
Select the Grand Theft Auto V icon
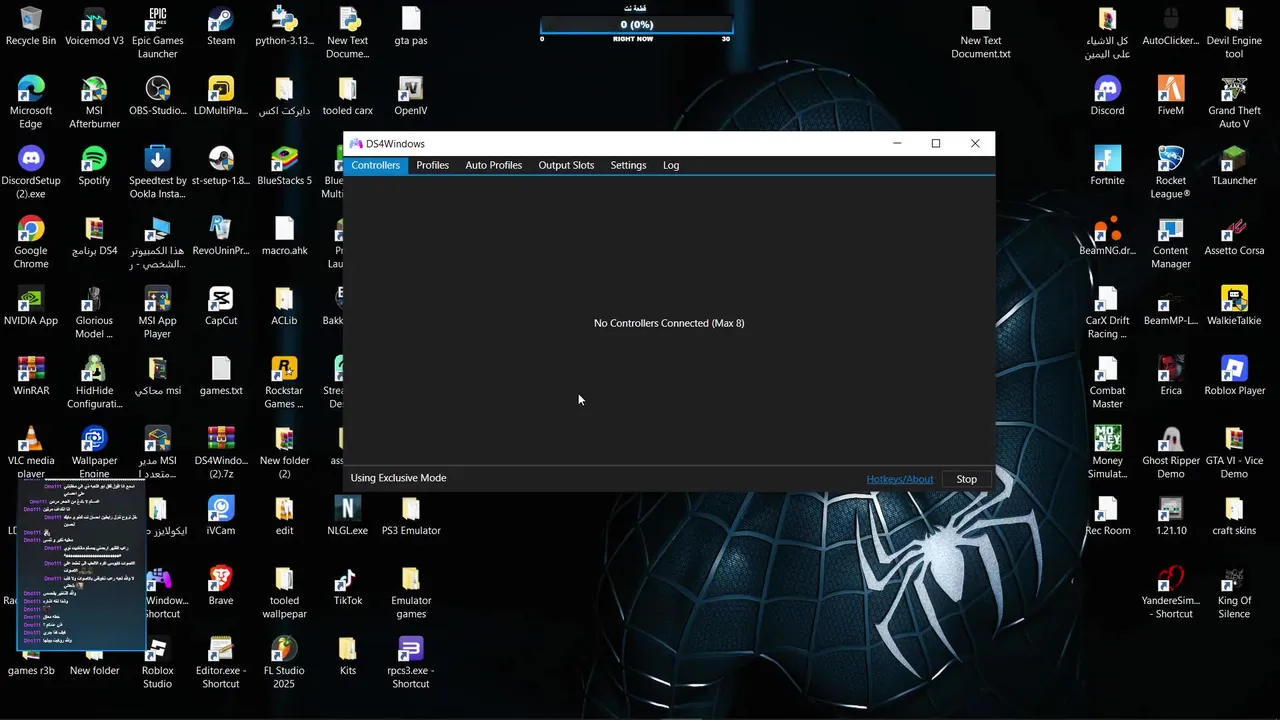1234,103
